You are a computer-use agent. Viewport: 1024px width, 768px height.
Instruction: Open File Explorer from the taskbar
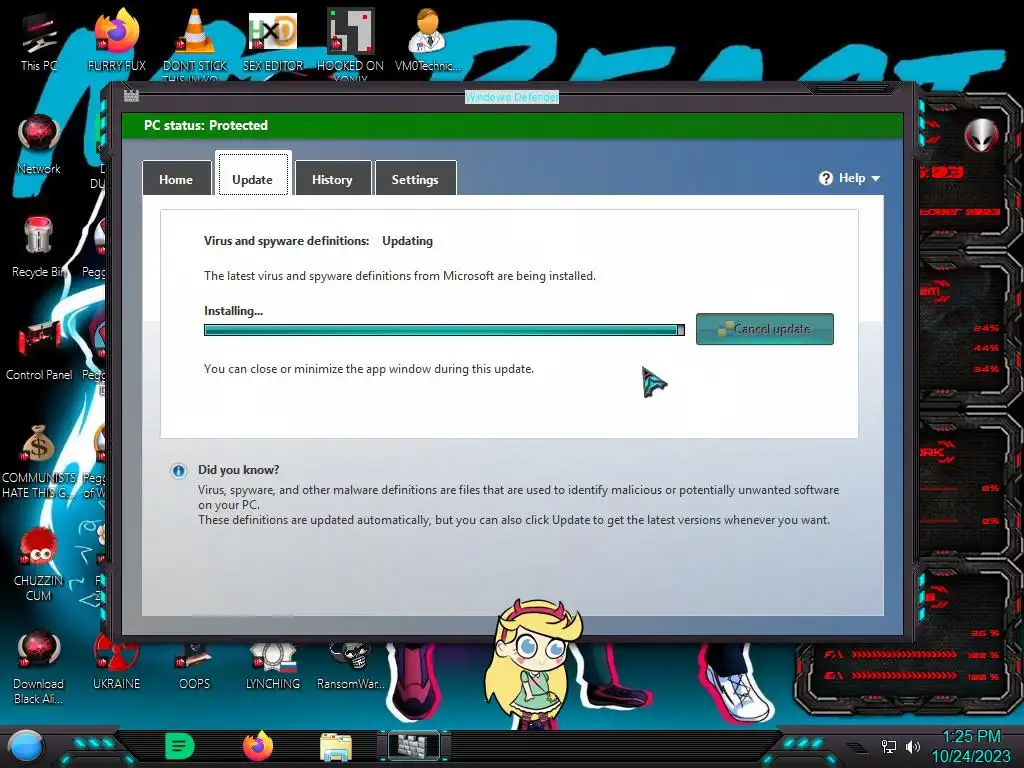[x=336, y=747]
